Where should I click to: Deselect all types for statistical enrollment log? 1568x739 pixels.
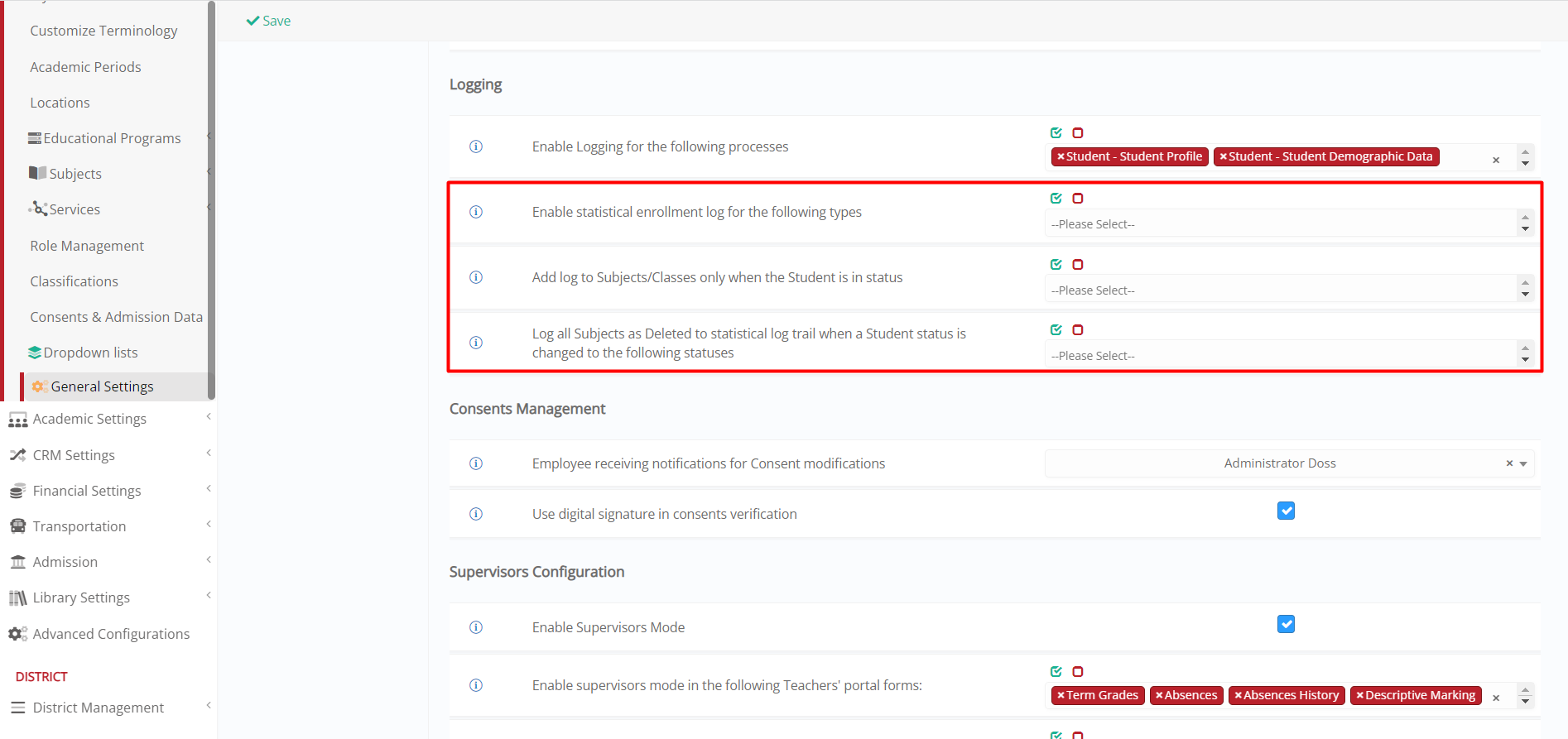pyautogui.click(x=1078, y=198)
